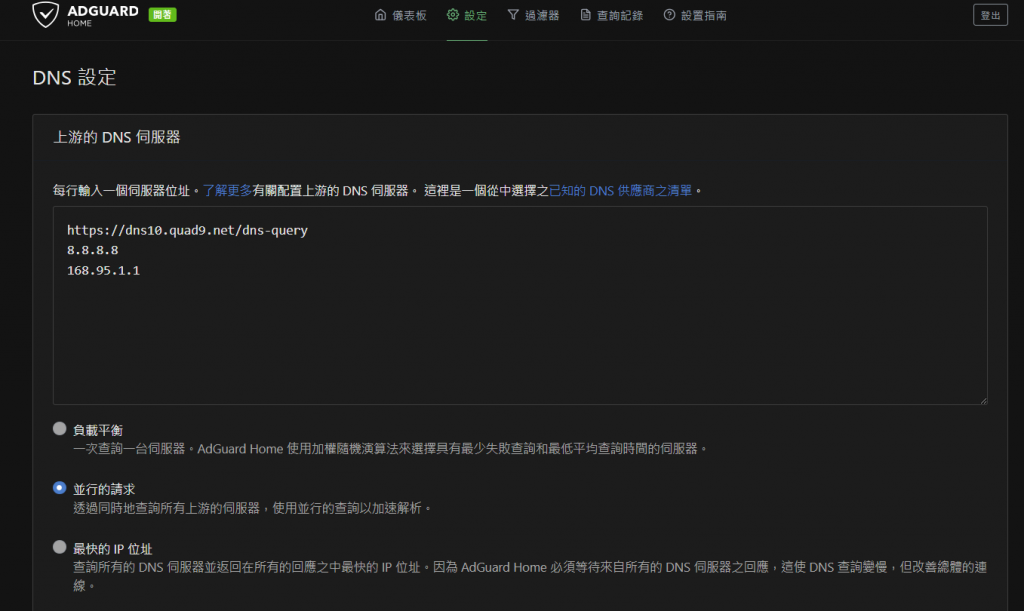Click the 負載平衡 option label
Viewport: 1024px width, 611px height.
[x=98, y=430]
